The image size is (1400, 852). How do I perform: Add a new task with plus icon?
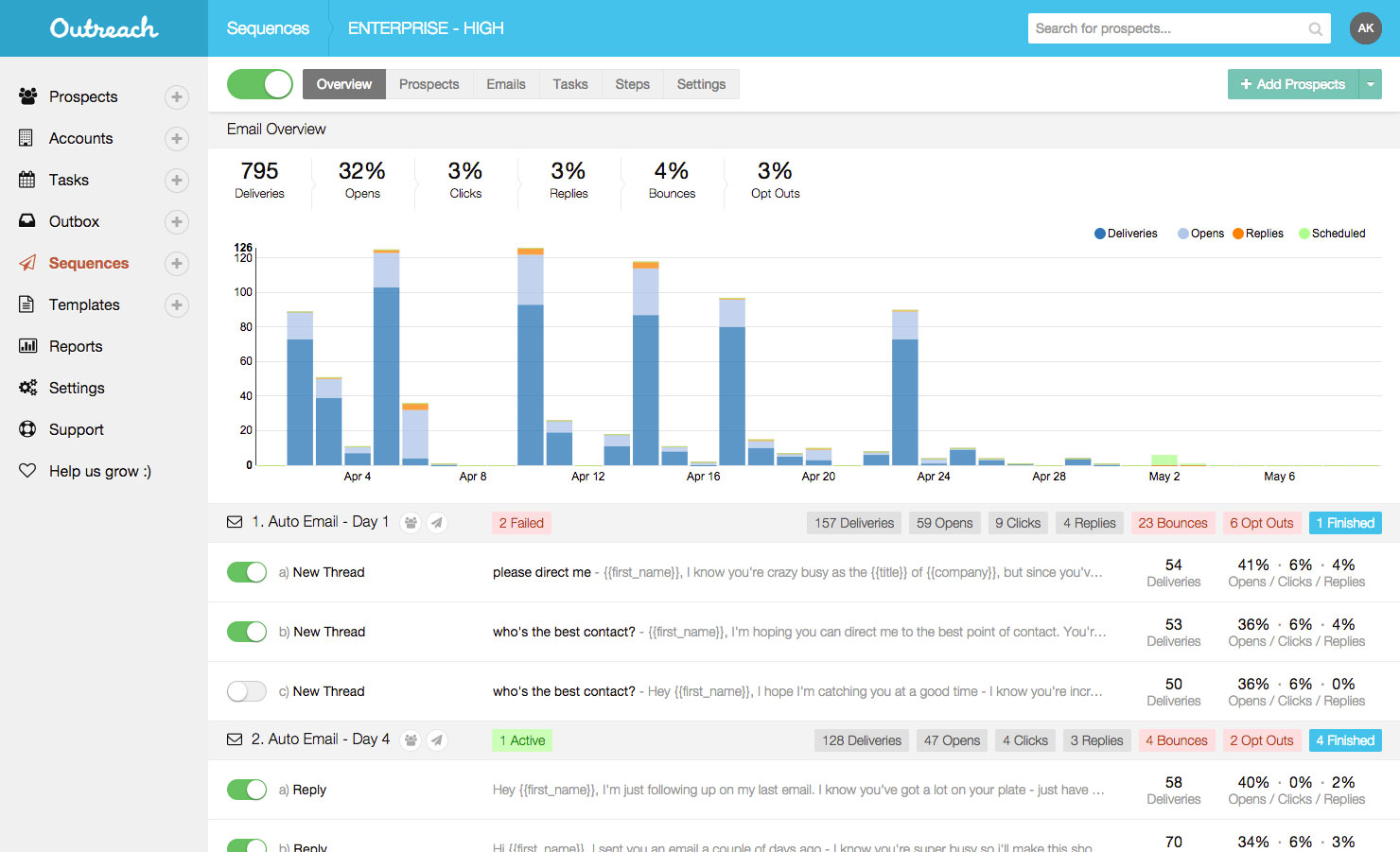(177, 181)
